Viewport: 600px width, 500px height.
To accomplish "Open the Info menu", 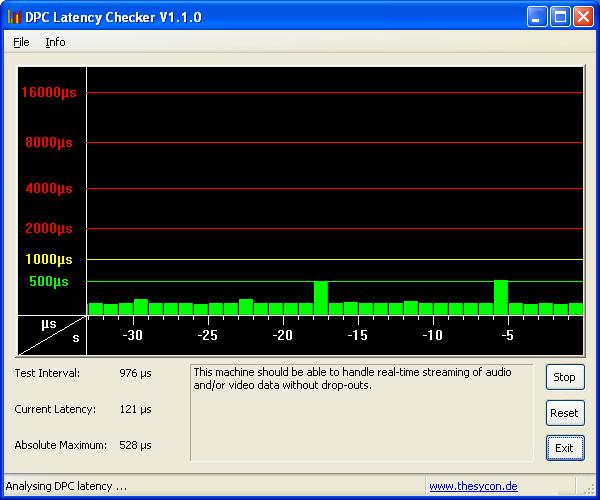I will click(55, 42).
